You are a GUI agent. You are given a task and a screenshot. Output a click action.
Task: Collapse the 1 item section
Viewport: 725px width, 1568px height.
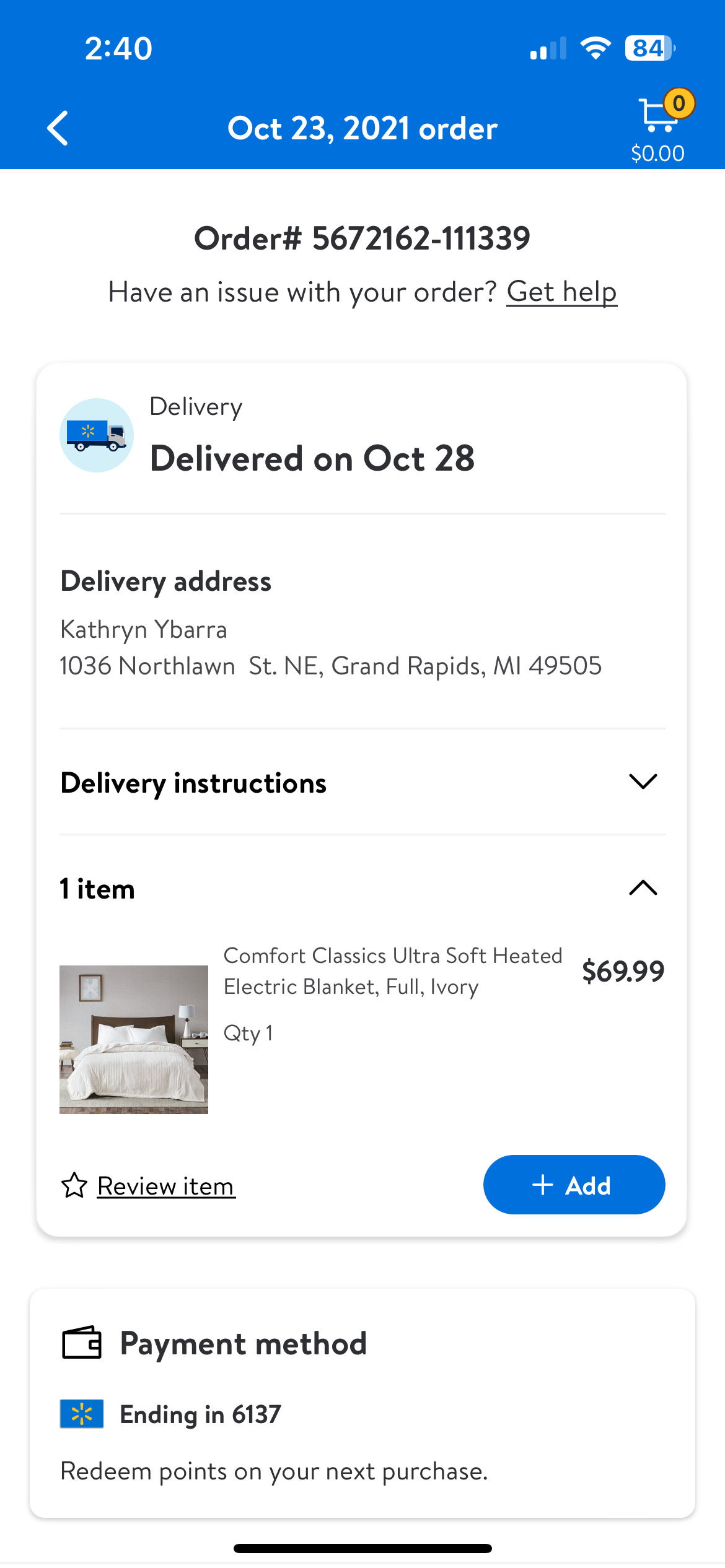[362, 888]
